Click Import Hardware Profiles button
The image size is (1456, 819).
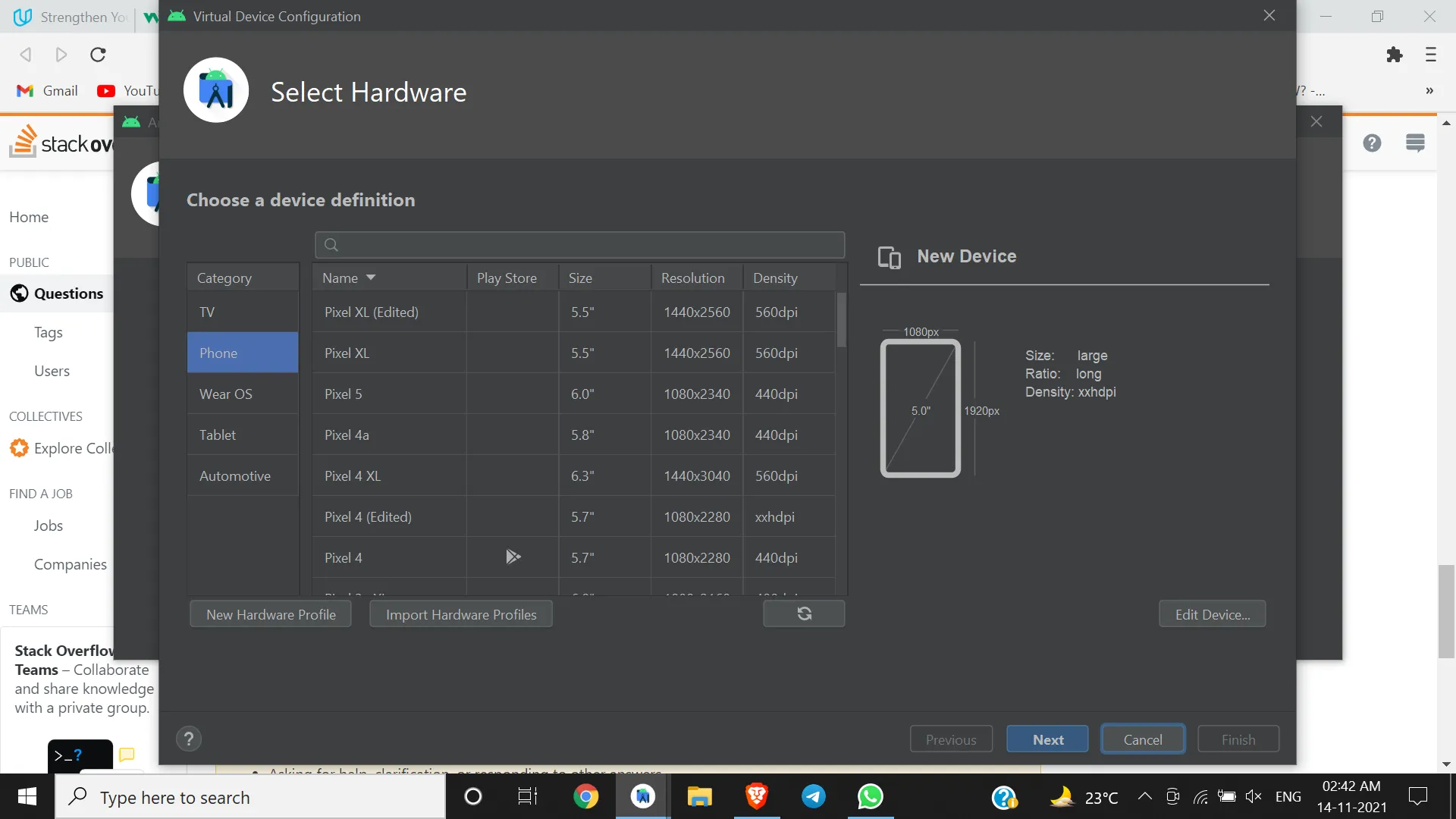tap(461, 614)
